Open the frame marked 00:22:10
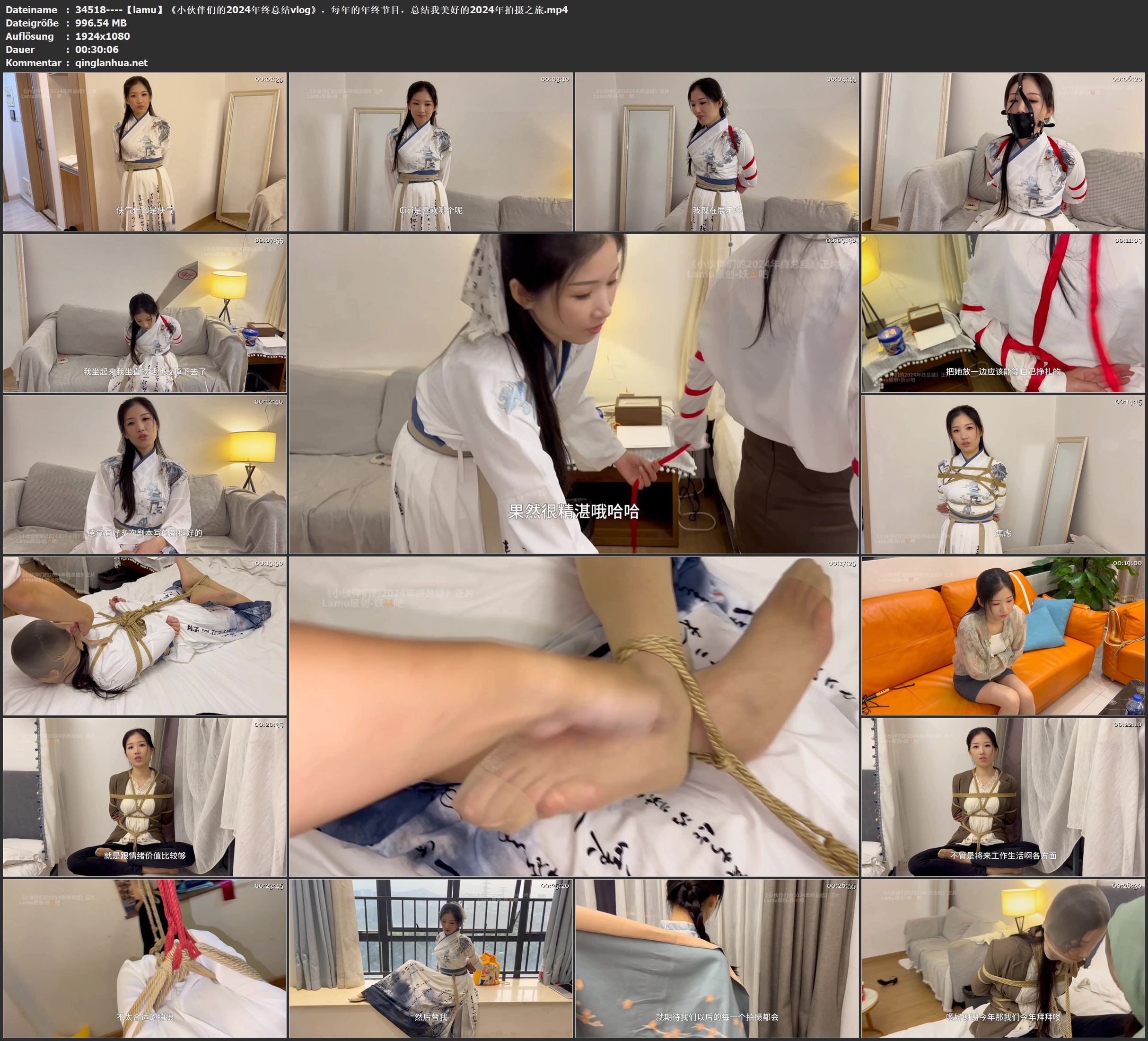Image resolution: width=1148 pixels, height=1041 pixels. point(1003,797)
